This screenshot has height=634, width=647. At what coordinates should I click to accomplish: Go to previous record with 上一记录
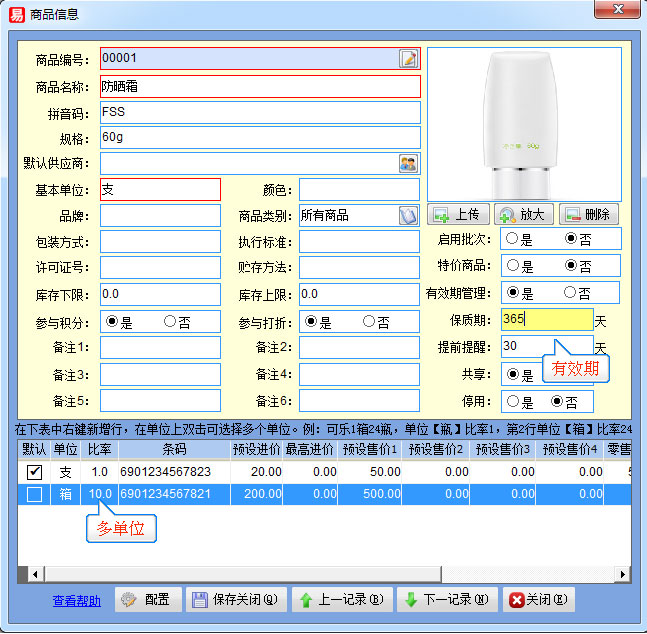tap(341, 600)
